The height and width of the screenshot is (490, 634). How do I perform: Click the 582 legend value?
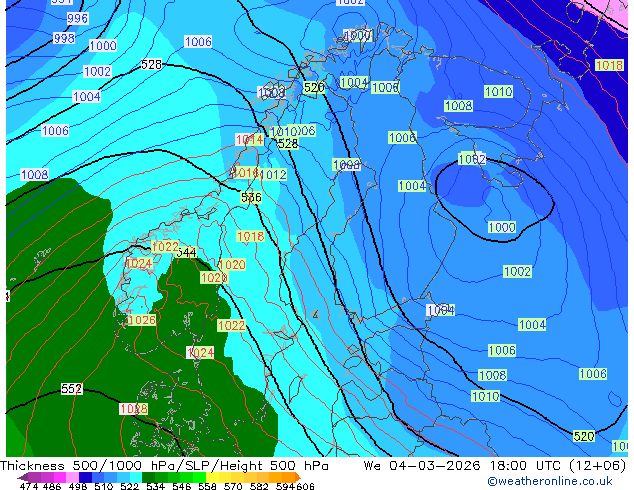click(x=259, y=486)
